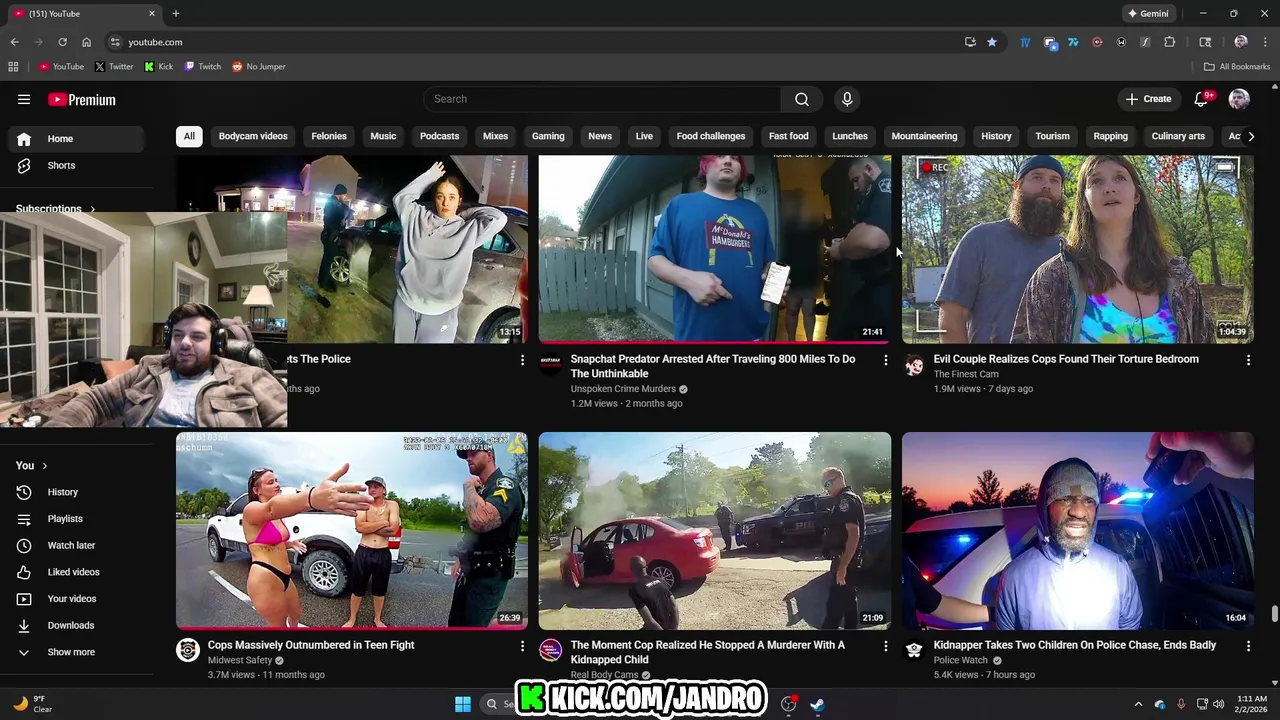
Task: Click the taskbar volume icon
Action: click(1218, 704)
